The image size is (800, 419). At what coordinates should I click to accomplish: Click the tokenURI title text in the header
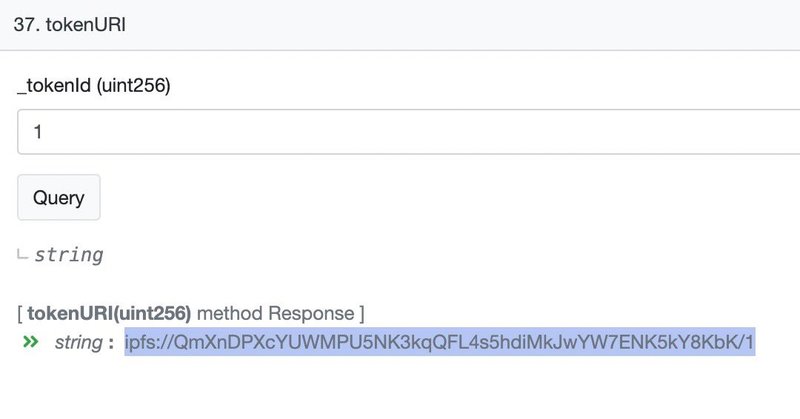pyautogui.click(x=86, y=24)
